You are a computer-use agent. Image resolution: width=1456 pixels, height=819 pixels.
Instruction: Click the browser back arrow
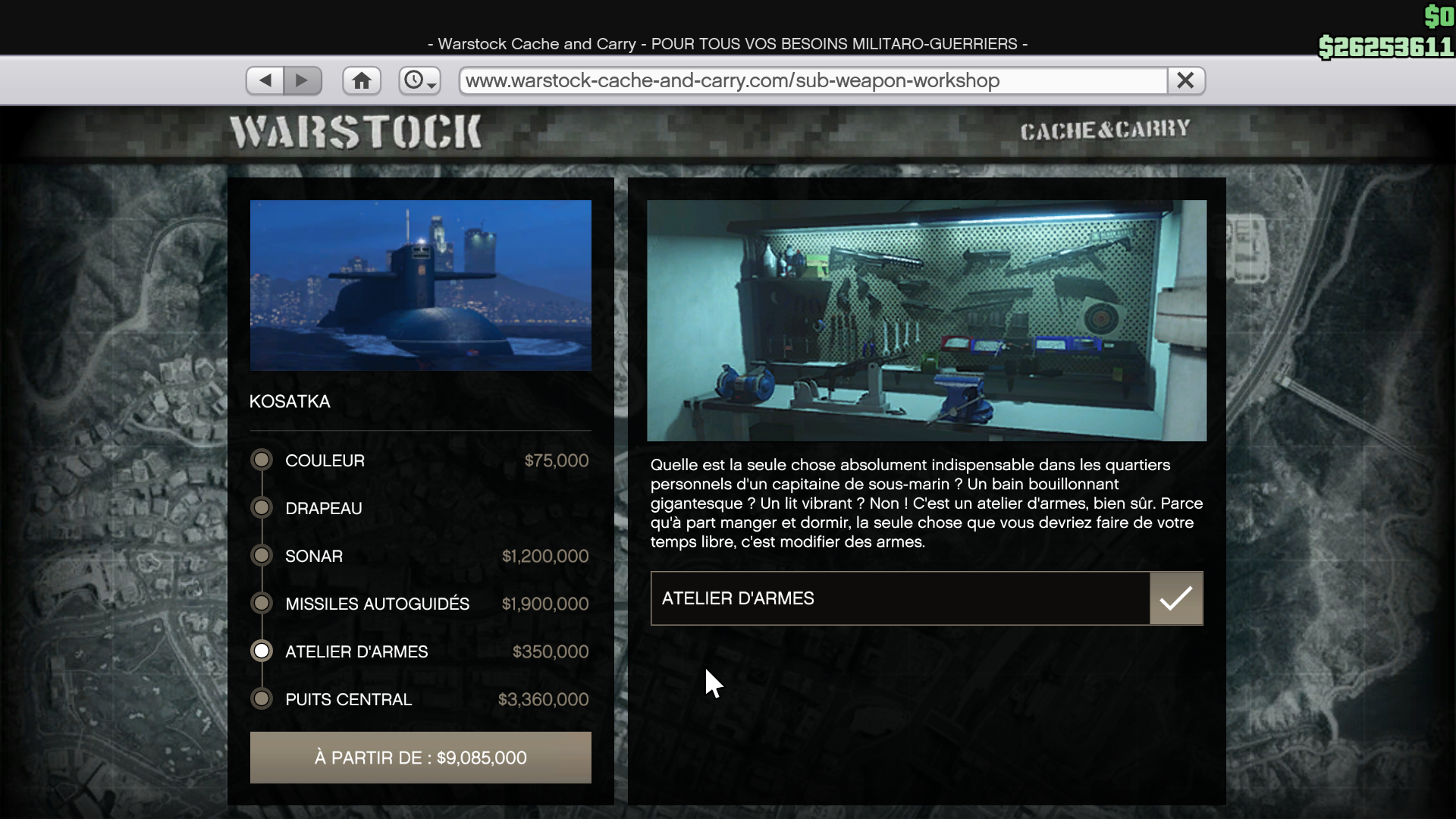[x=265, y=80]
